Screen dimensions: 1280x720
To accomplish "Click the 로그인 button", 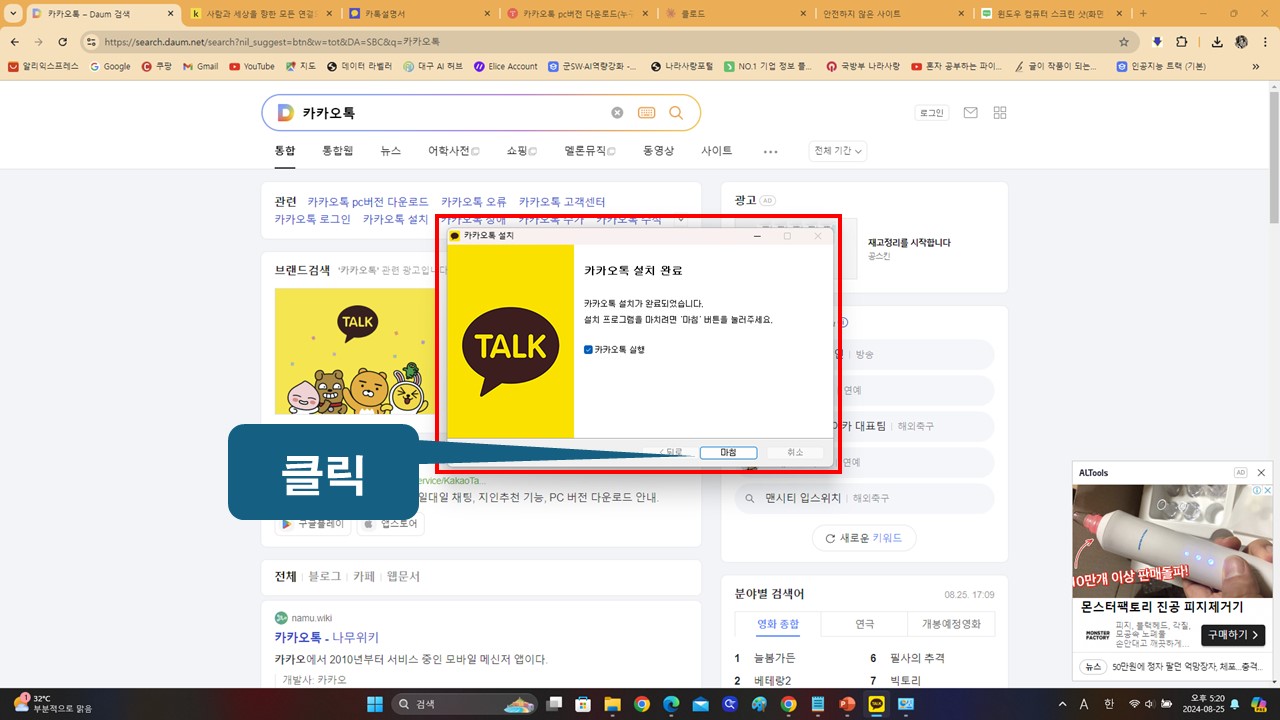I will tap(931, 113).
